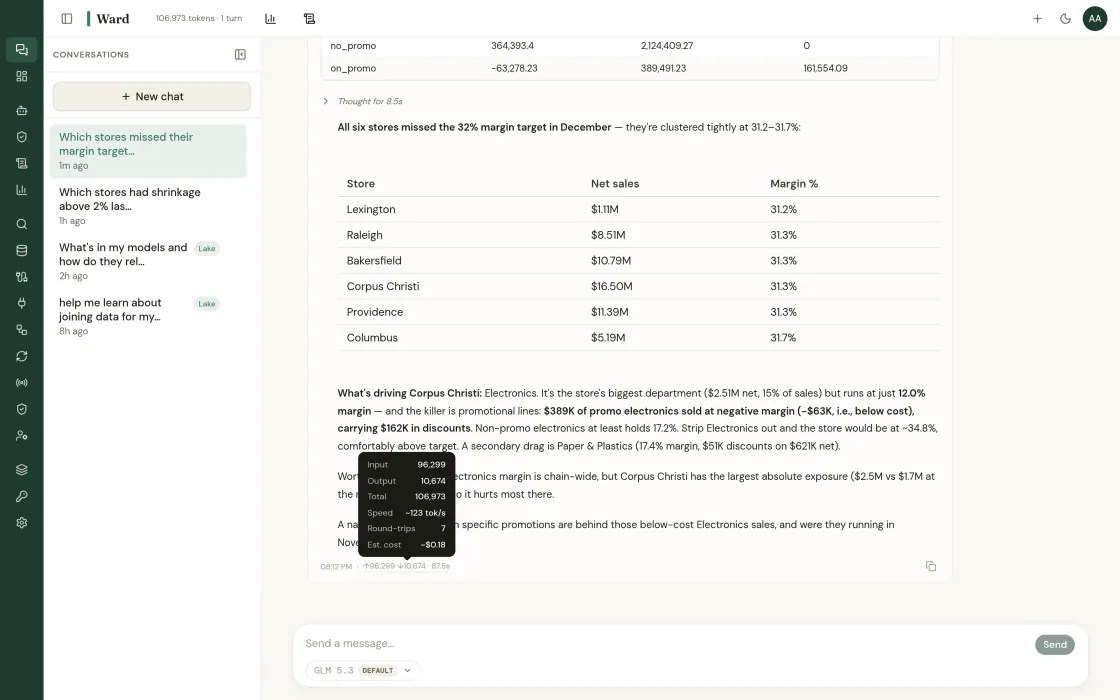Click the 31.7% margin value
The width and height of the screenshot is (1120, 700).
[783, 338]
